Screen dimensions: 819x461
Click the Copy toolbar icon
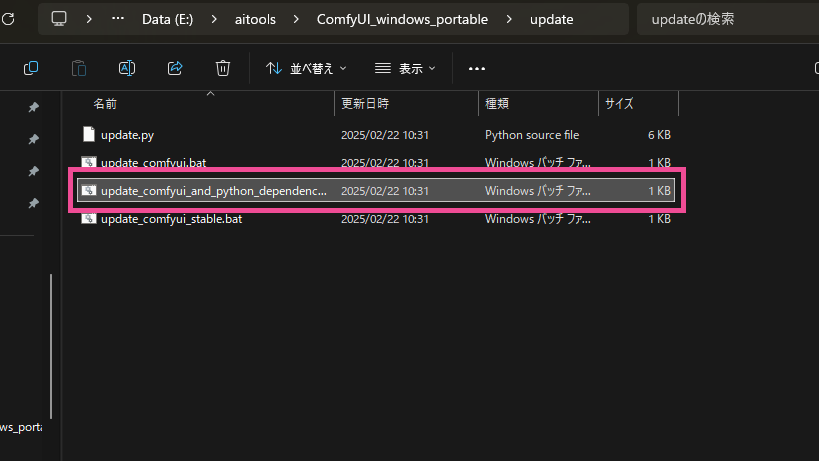pyautogui.click(x=31, y=68)
